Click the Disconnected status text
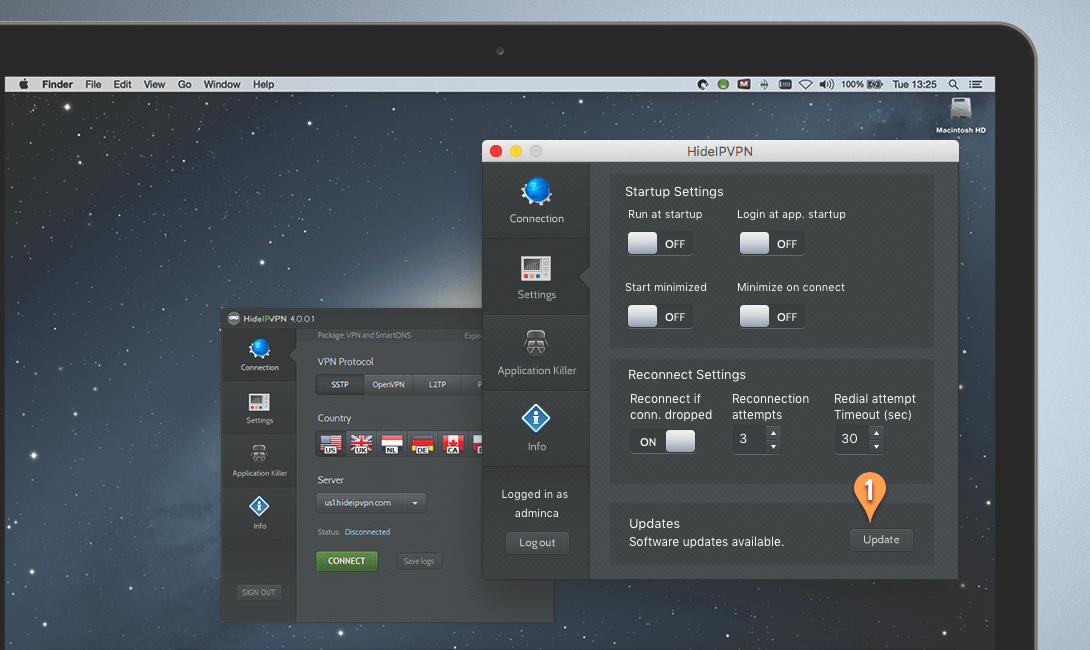 coord(367,532)
